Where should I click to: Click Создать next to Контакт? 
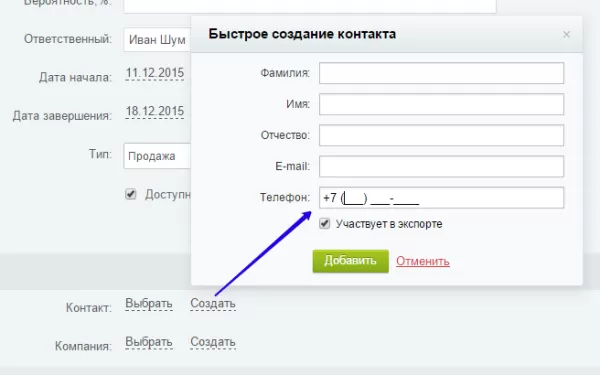click(213, 303)
